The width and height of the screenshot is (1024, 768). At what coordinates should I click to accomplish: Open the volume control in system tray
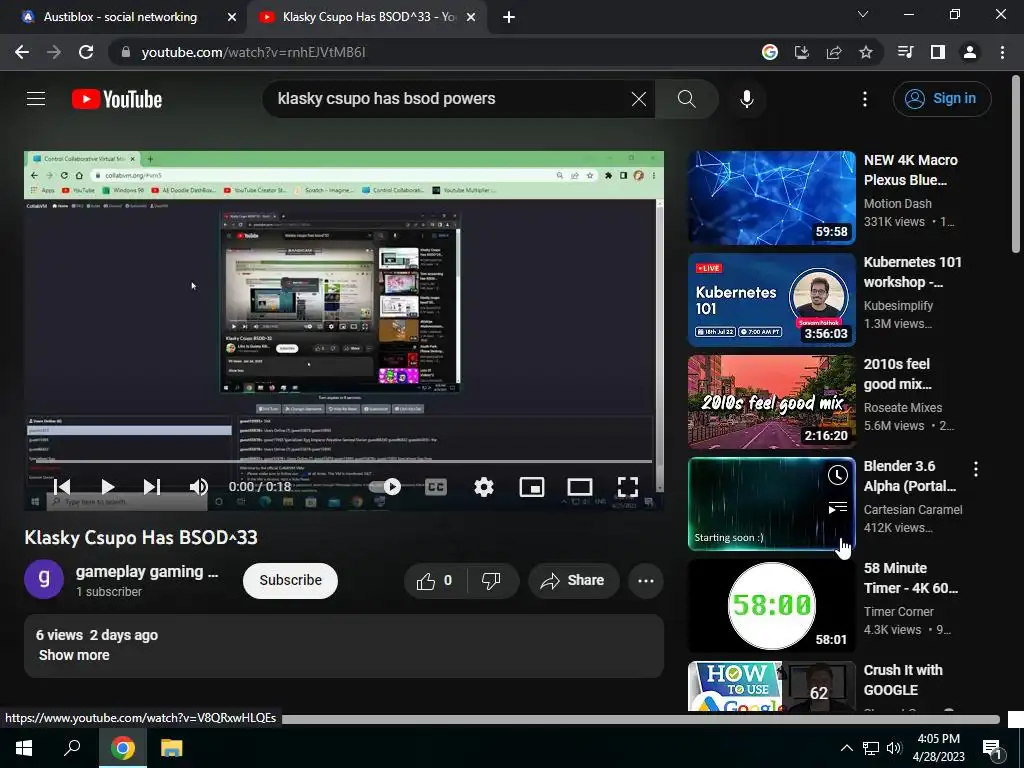tap(893, 748)
